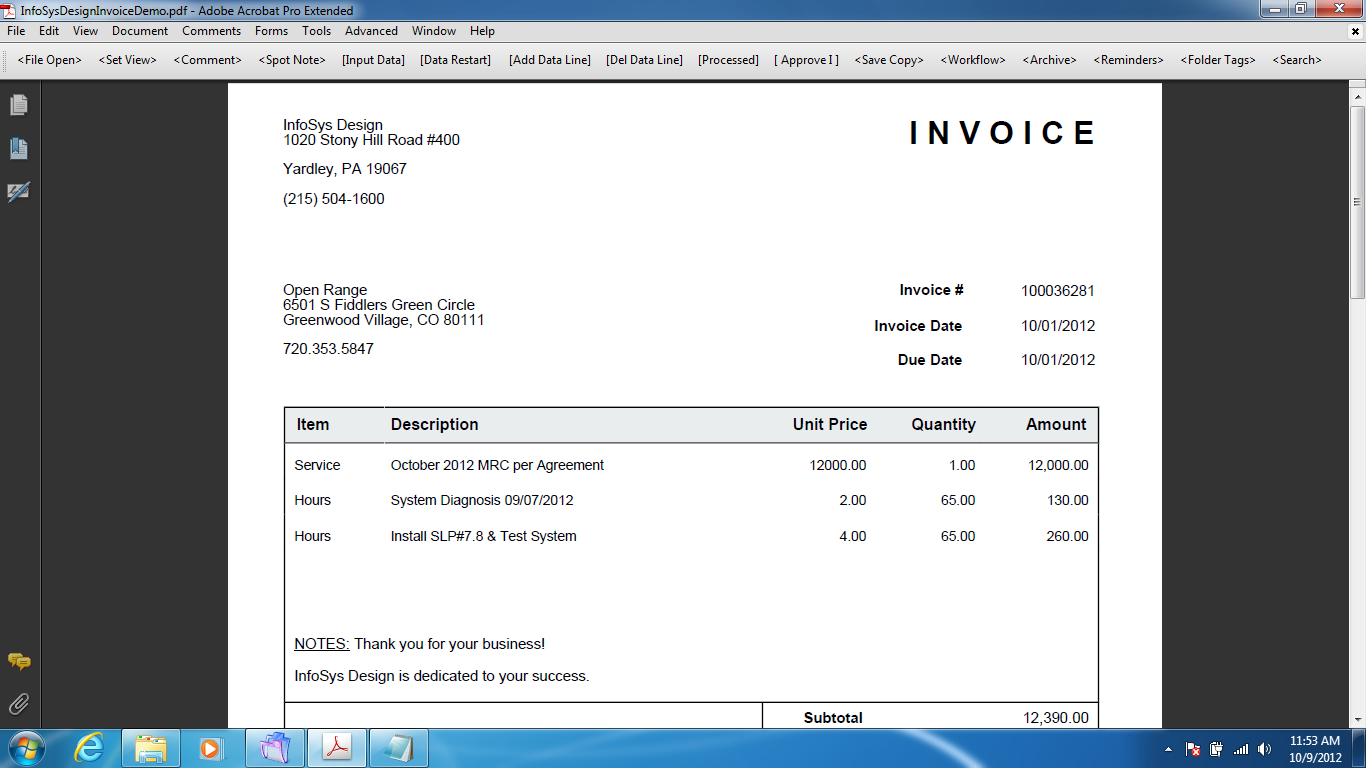The height and width of the screenshot is (768, 1366).
Task: Click the Invoice Date value 10/01/2012
Action: 1058,326
